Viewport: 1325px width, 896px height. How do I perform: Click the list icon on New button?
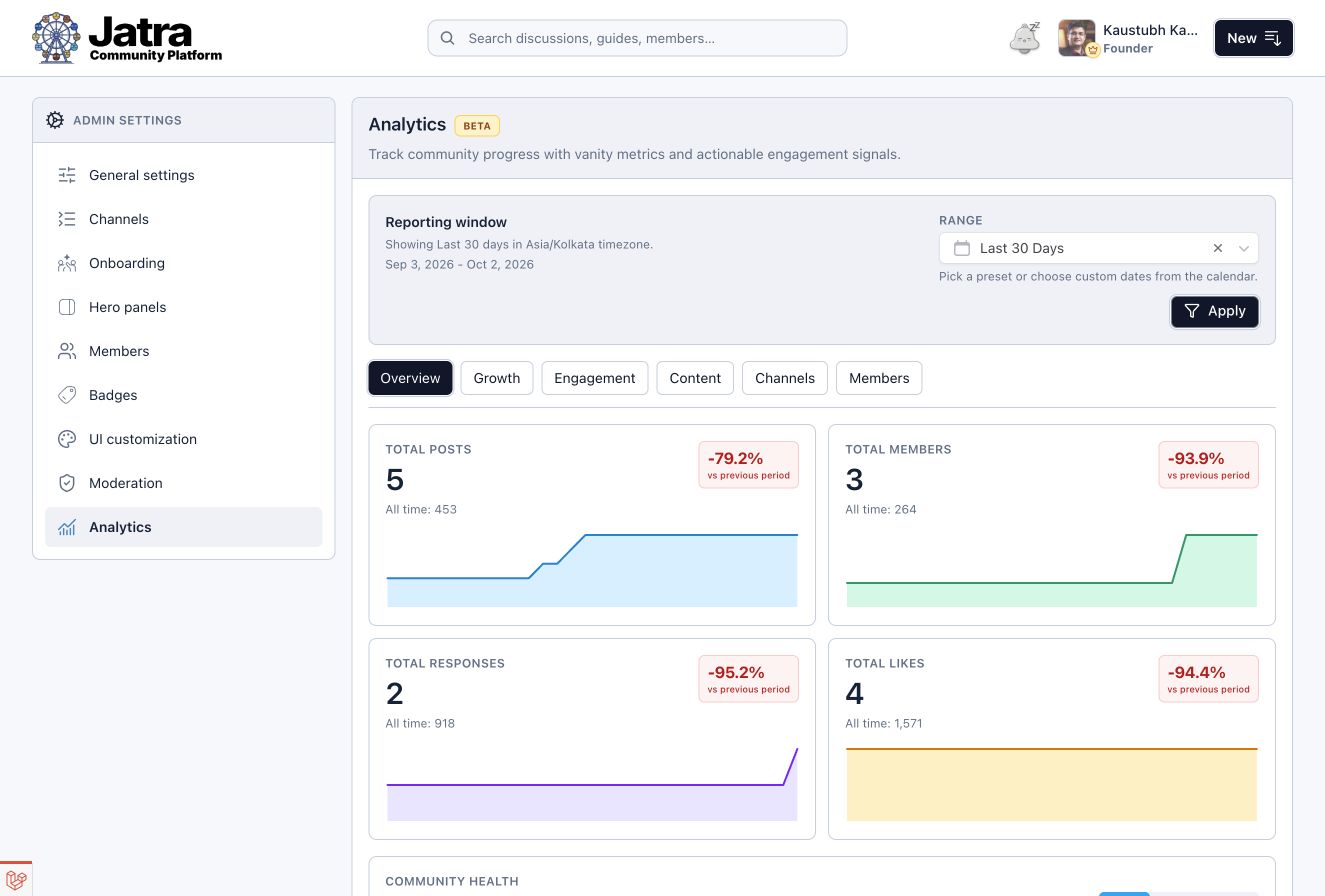pyautogui.click(x=1273, y=38)
